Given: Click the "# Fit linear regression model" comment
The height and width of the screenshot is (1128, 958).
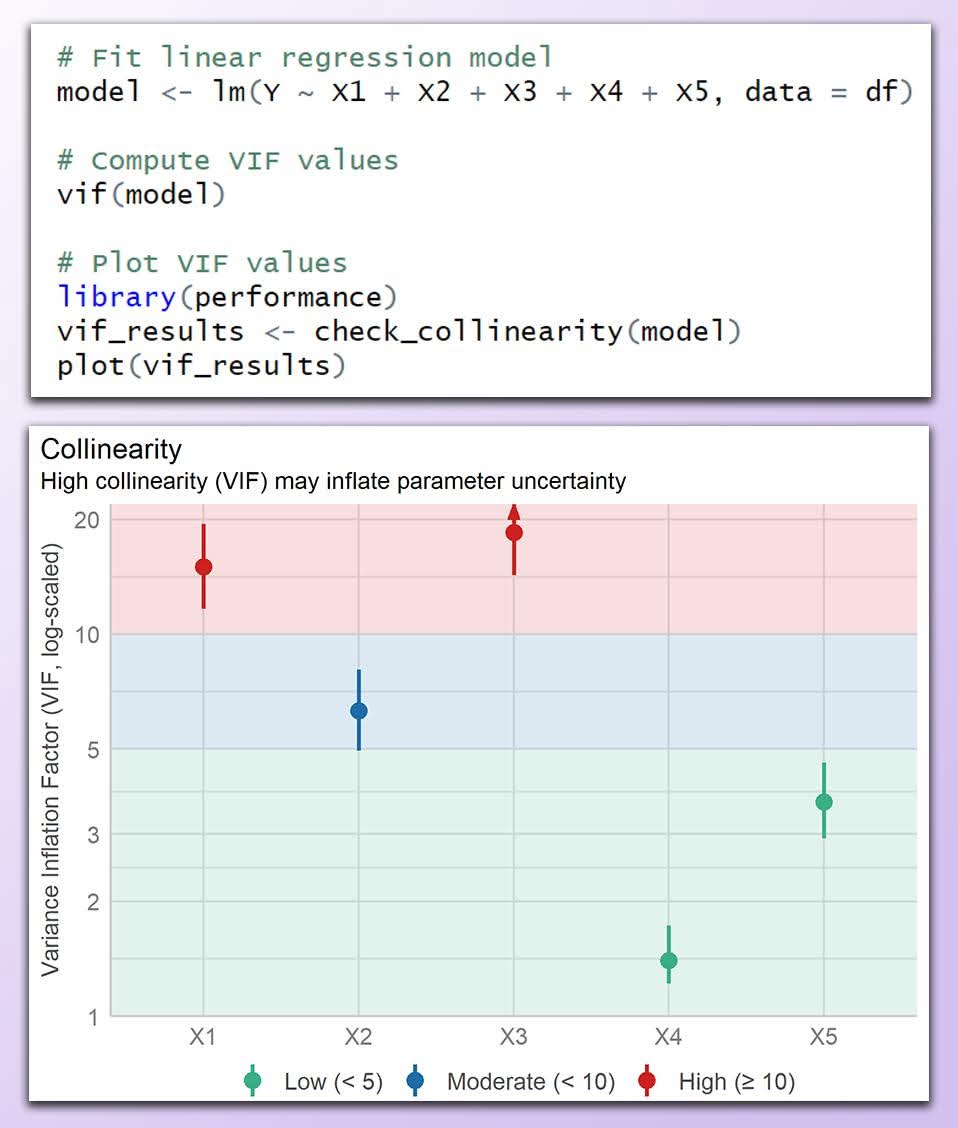Looking at the screenshot, I should coord(305,57).
